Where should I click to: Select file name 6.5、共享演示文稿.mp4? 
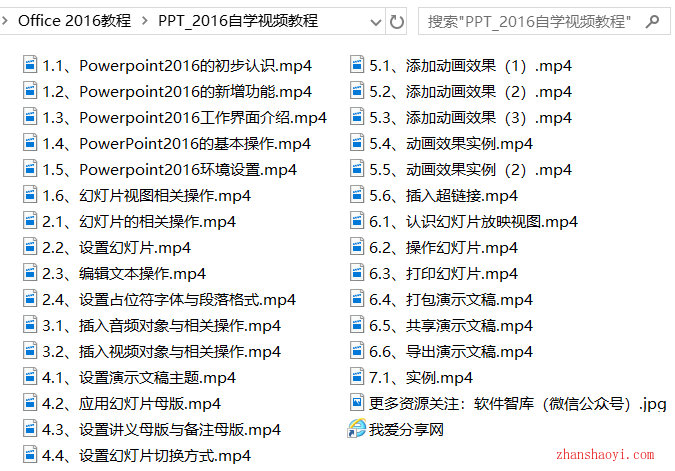tap(451, 325)
